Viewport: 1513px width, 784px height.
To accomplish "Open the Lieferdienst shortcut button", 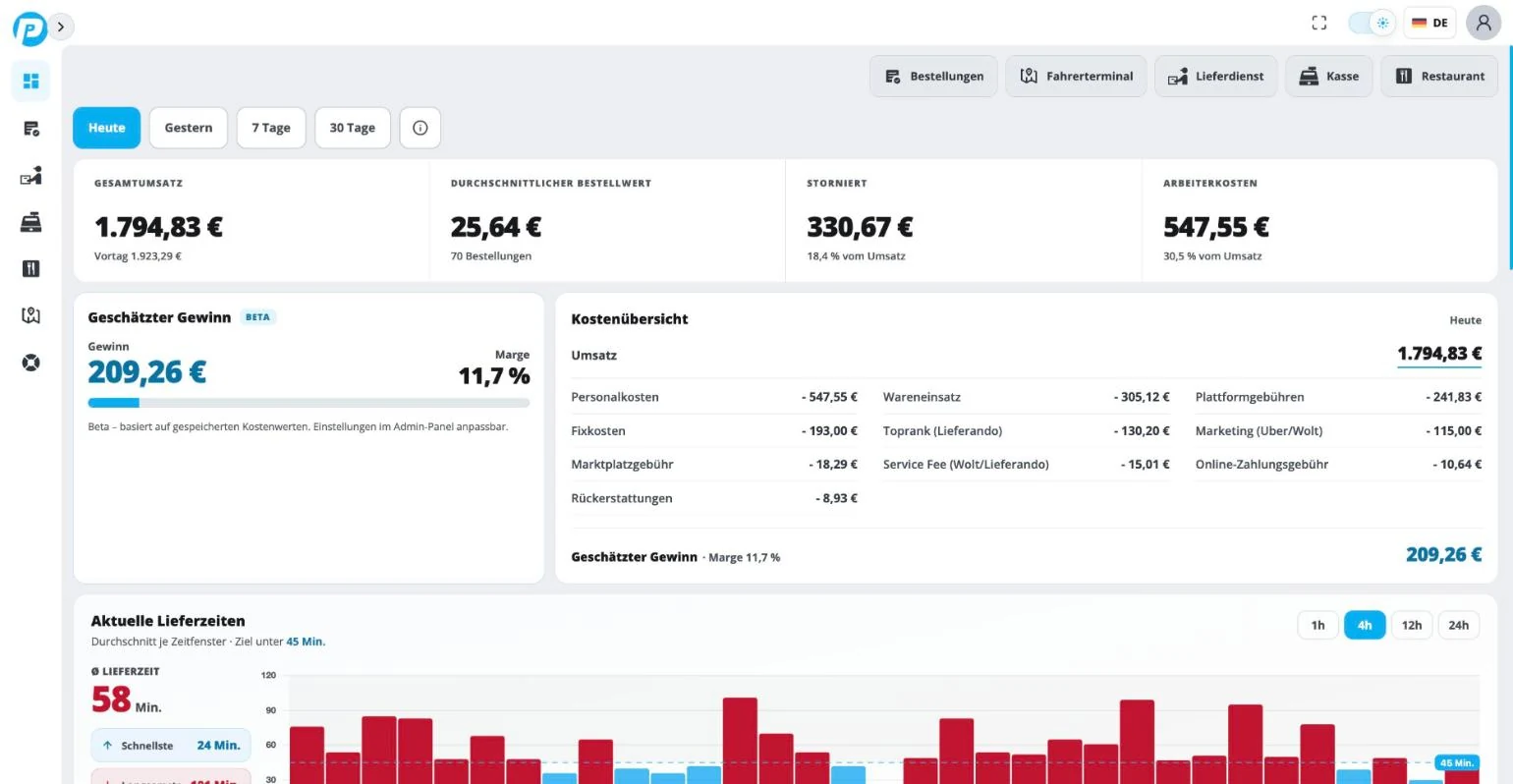I will click(1215, 76).
